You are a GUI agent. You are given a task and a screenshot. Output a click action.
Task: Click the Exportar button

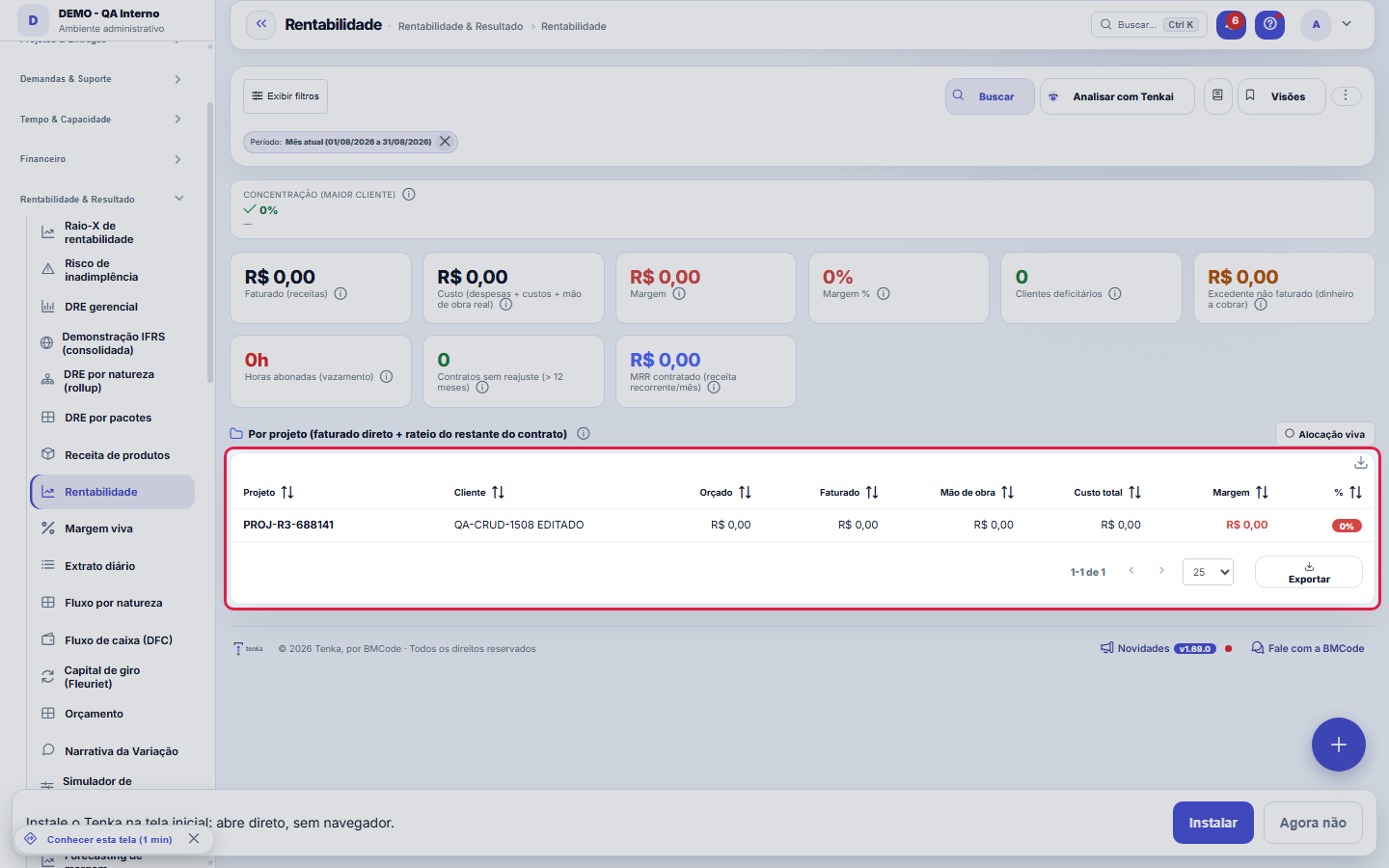pos(1309,572)
